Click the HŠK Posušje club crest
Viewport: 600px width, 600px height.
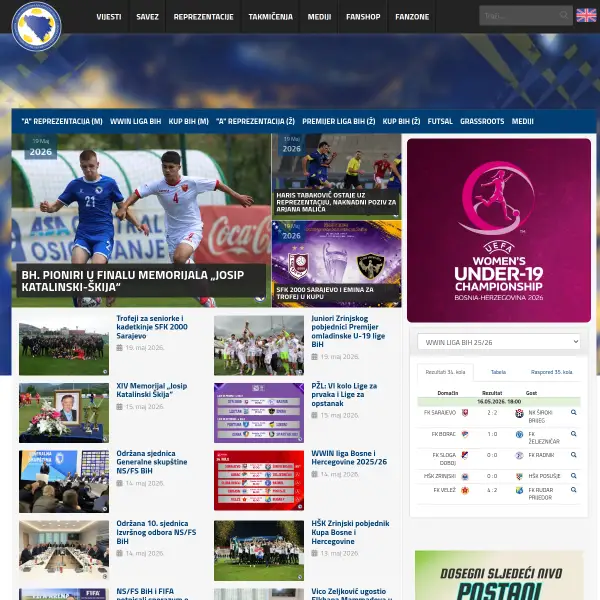point(519,476)
